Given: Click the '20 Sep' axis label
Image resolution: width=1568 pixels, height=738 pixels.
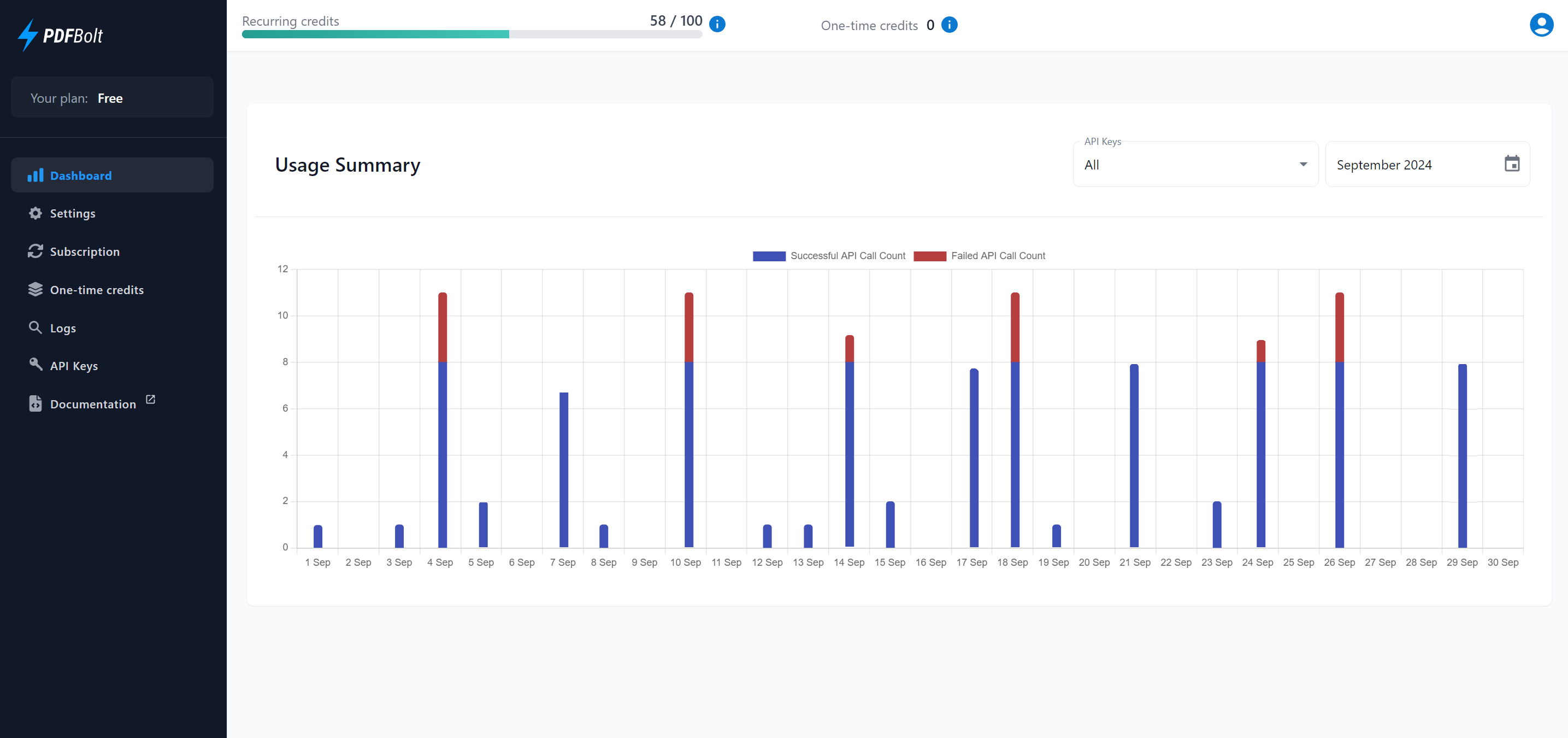Looking at the screenshot, I should (x=1094, y=562).
